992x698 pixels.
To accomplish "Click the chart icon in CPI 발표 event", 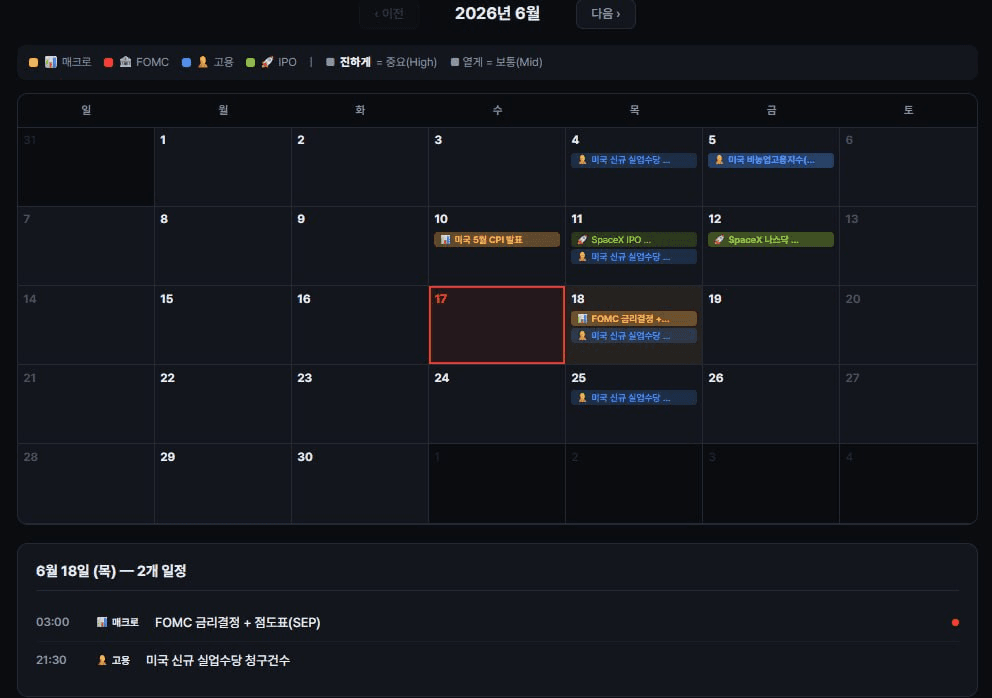I will pos(445,240).
